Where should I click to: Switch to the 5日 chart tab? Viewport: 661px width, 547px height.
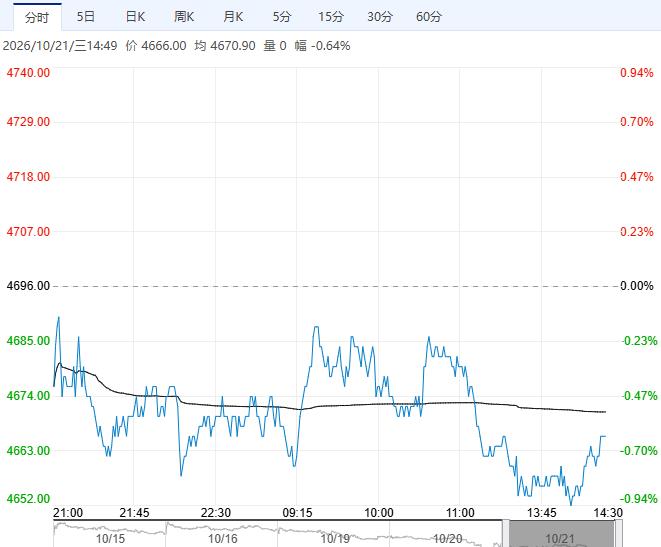tap(86, 17)
